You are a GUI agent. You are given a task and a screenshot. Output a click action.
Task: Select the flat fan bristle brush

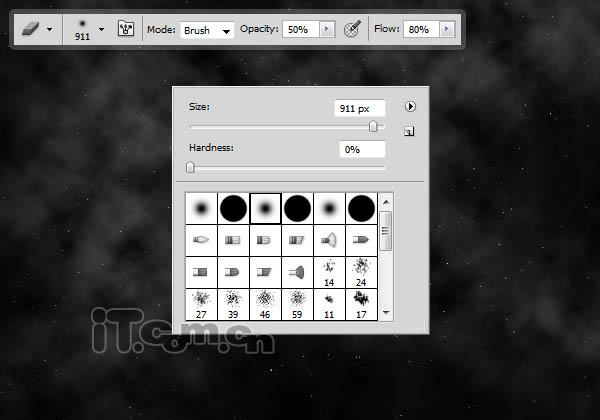point(297,272)
